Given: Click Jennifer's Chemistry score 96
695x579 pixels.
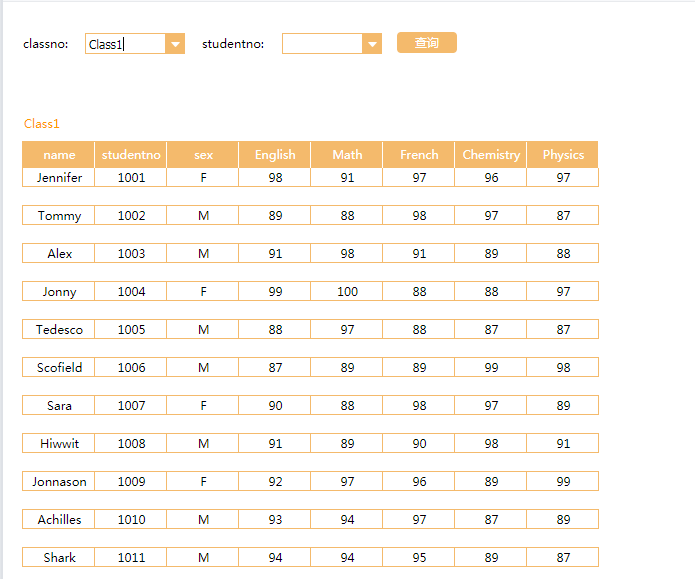Looking at the screenshot, I should [x=491, y=177].
